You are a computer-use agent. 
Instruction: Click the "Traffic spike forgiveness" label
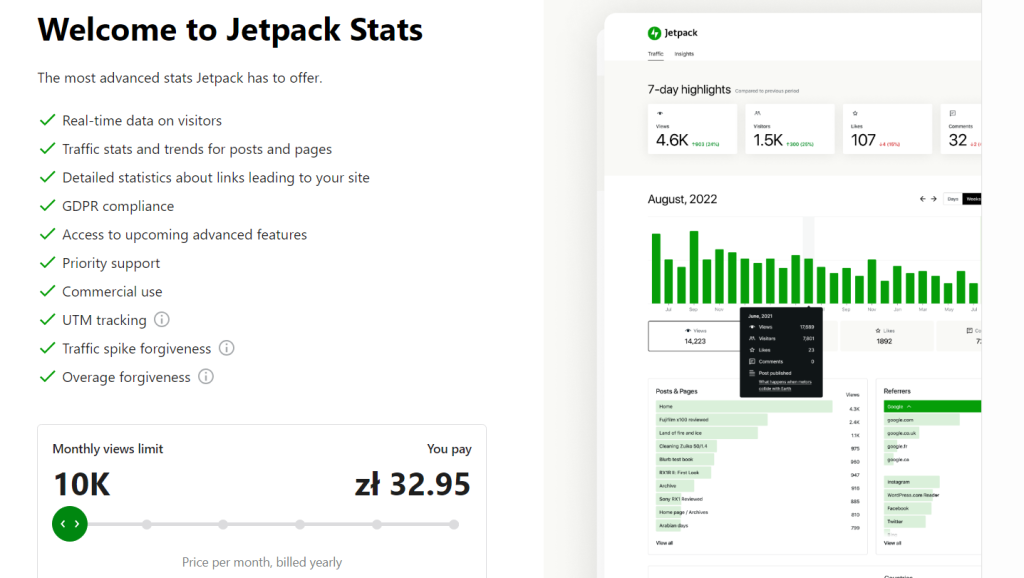click(136, 349)
